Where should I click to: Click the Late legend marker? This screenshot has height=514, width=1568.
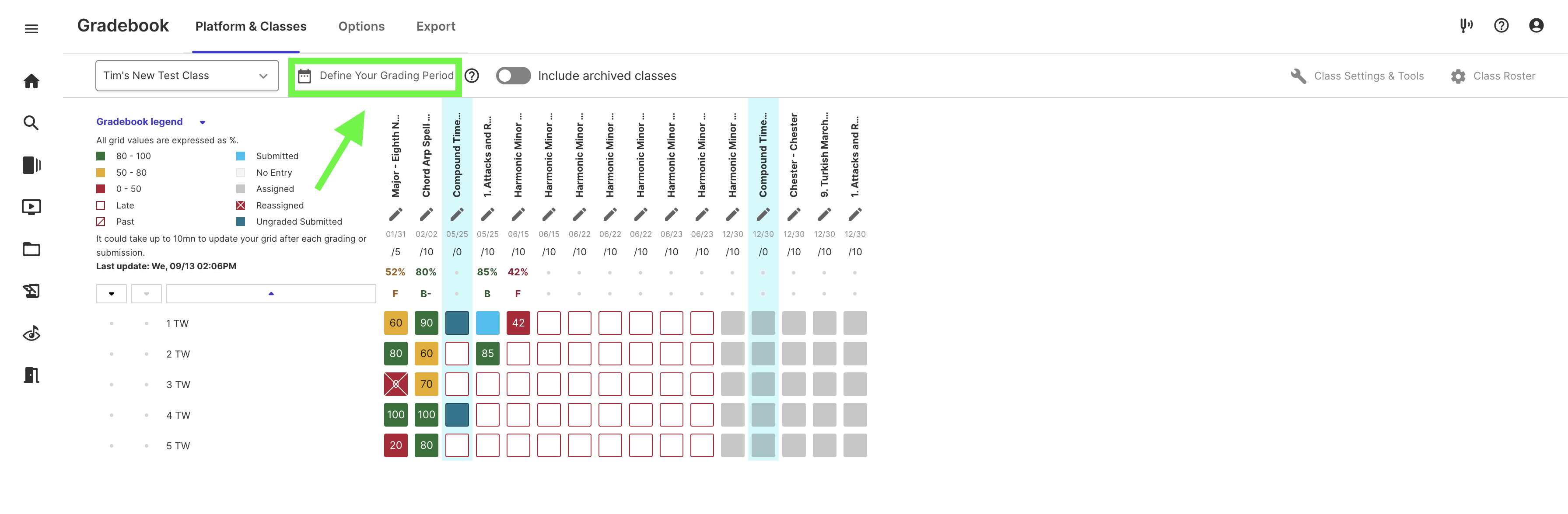(101, 205)
